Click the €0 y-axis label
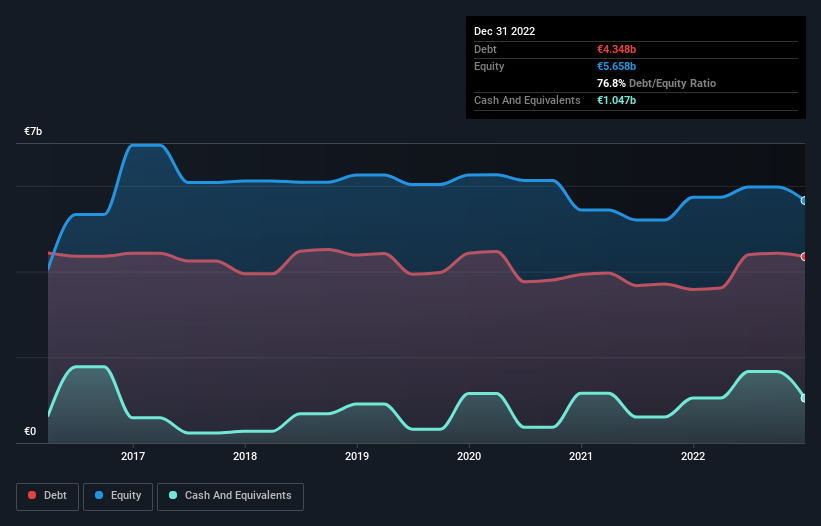This screenshot has height=526, width=821. tap(30, 431)
